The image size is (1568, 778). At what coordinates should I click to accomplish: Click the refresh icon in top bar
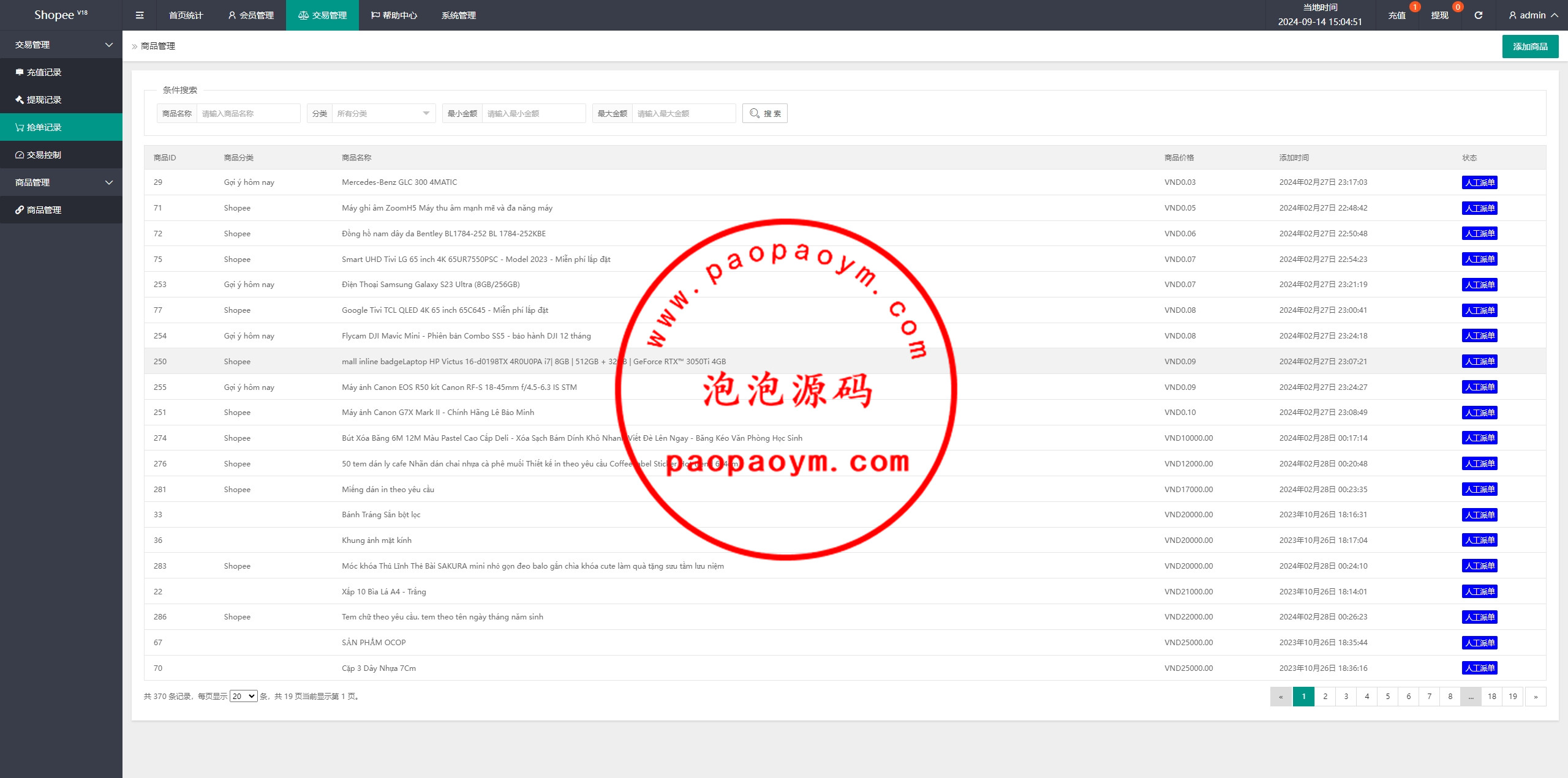pos(1478,15)
